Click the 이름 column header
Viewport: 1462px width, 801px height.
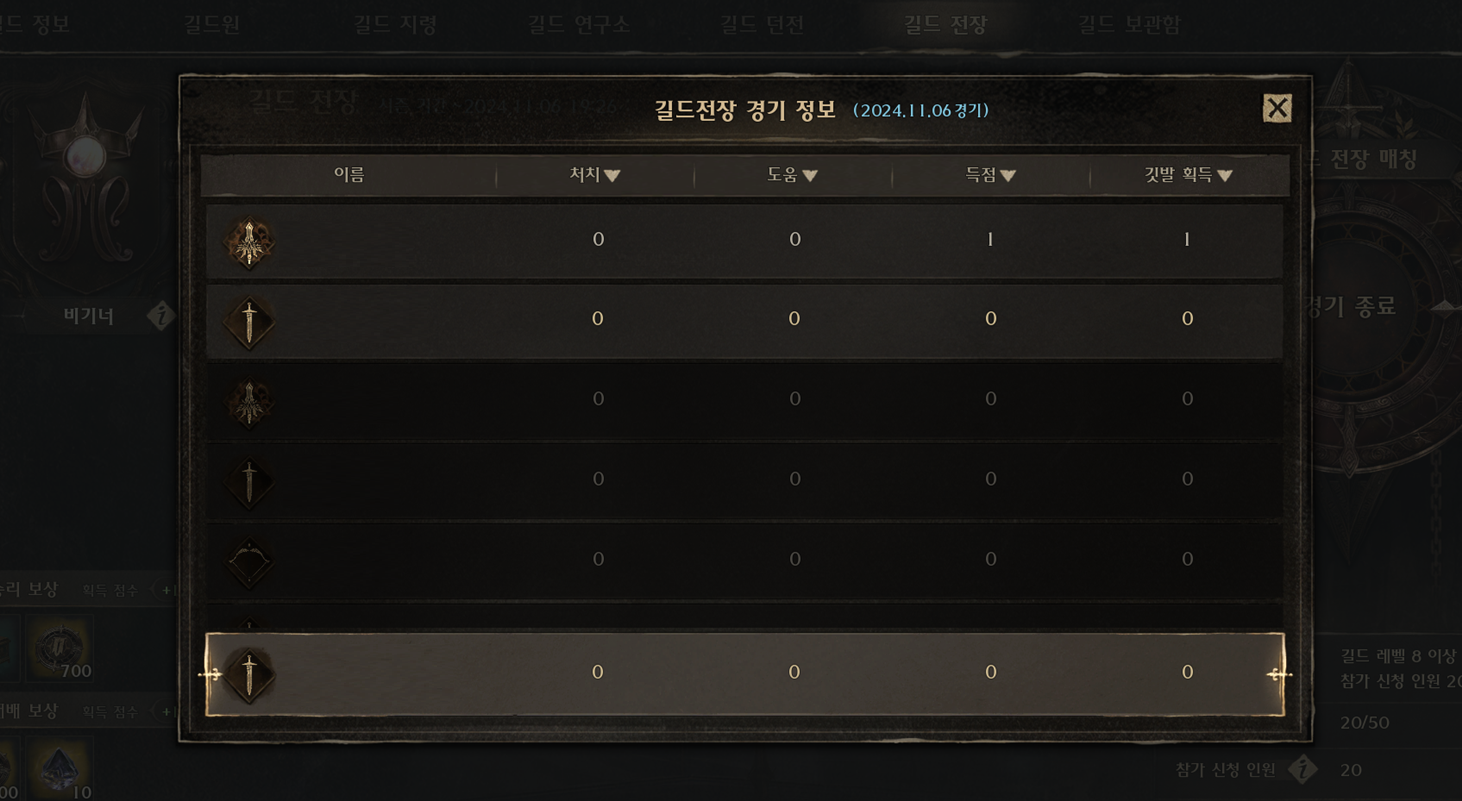(349, 175)
